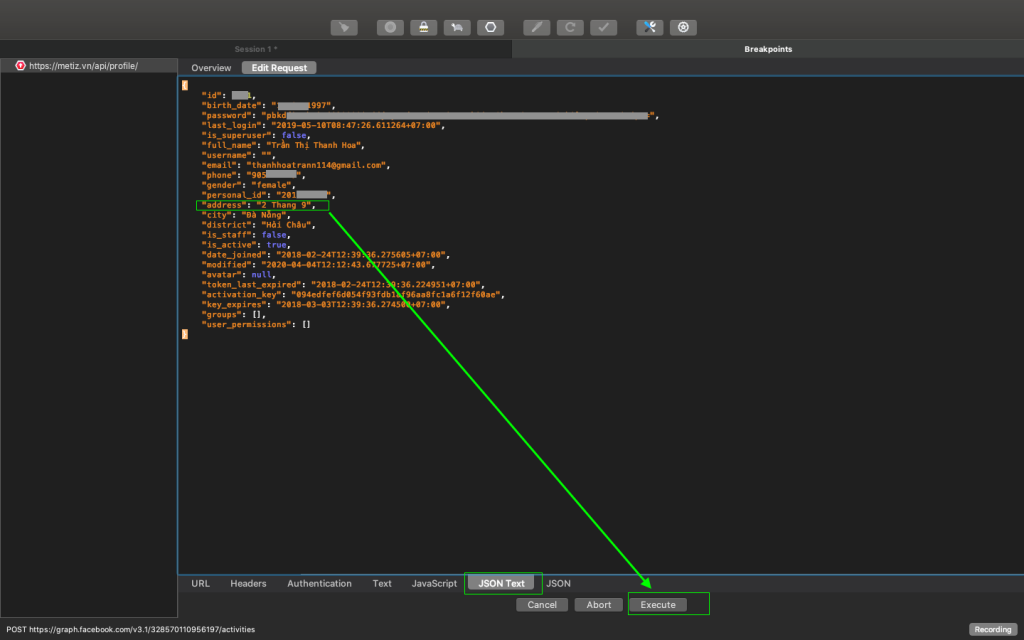
Task: Click the "is_active": true line
Action: coord(247,245)
